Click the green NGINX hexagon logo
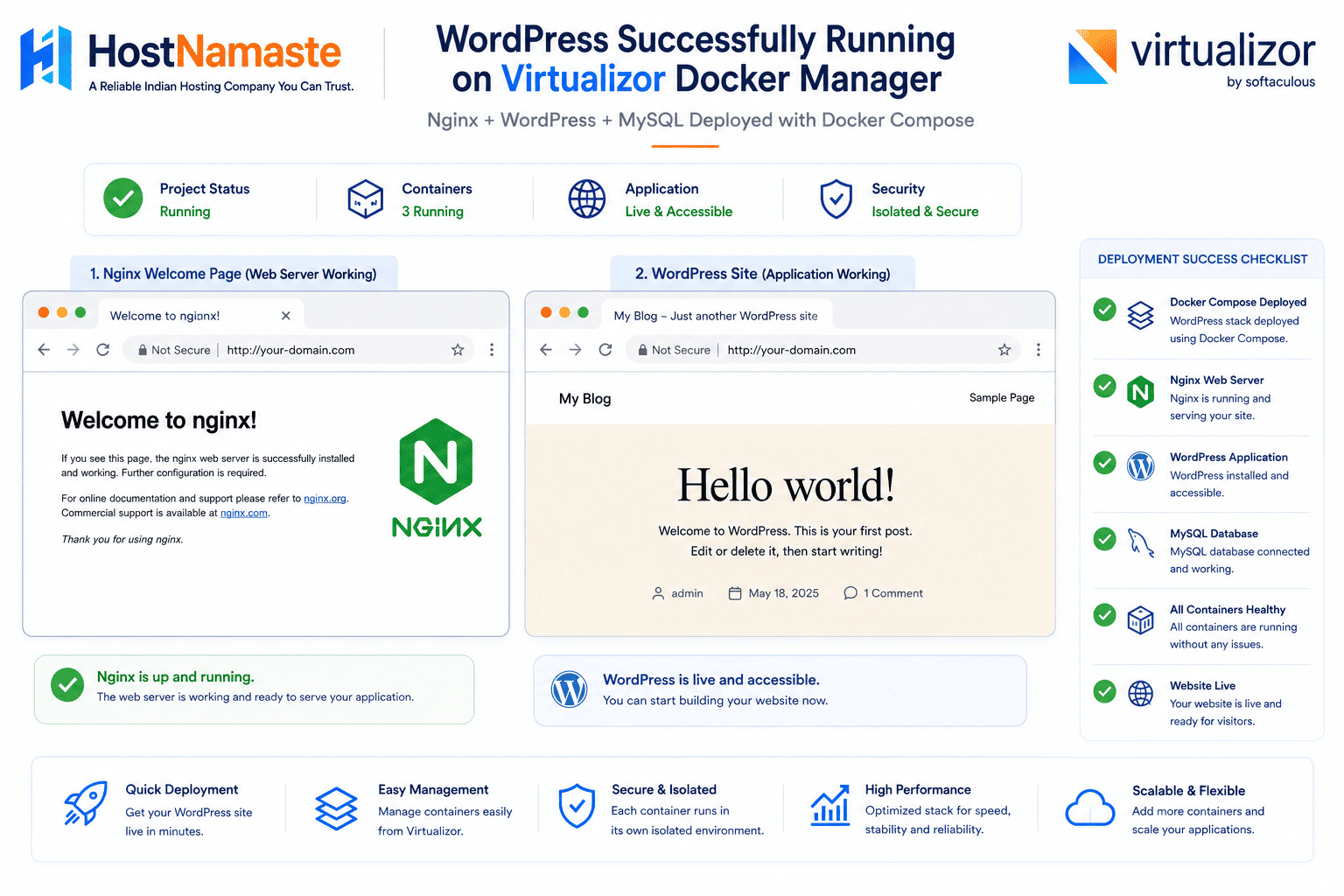This screenshot has height=896, width=1344. [436, 461]
